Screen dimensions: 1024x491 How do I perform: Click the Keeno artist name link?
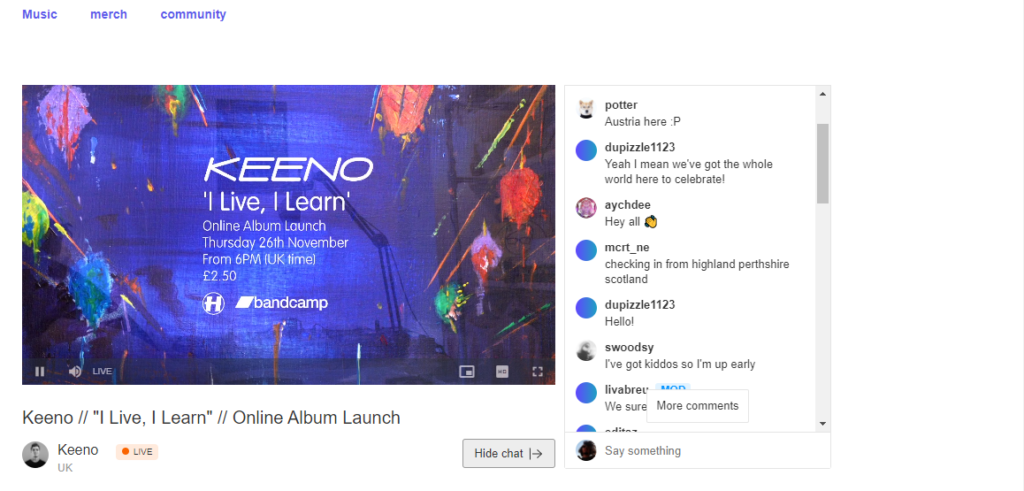pos(78,450)
